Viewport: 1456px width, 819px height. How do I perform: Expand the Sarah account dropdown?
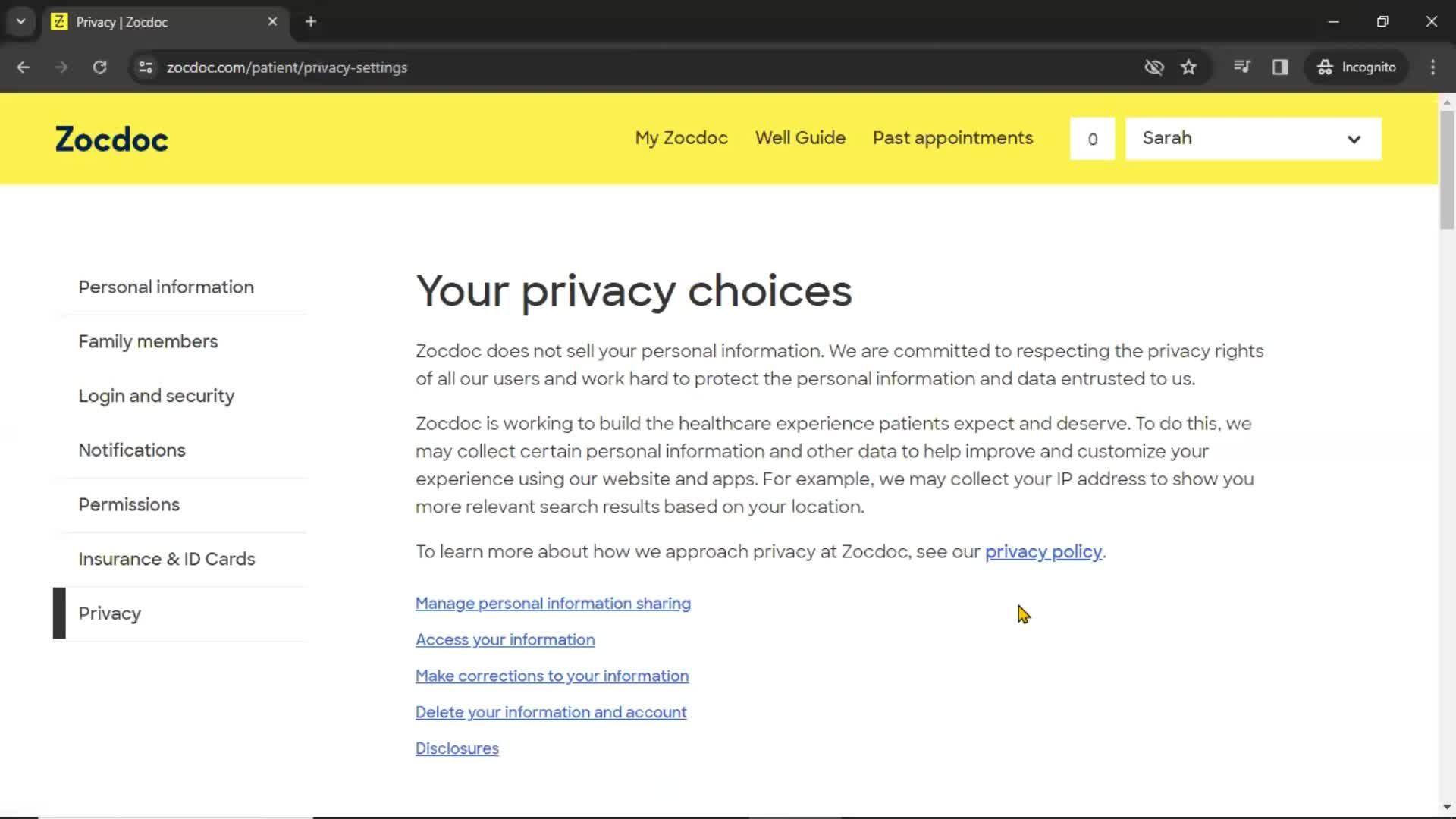[1352, 138]
